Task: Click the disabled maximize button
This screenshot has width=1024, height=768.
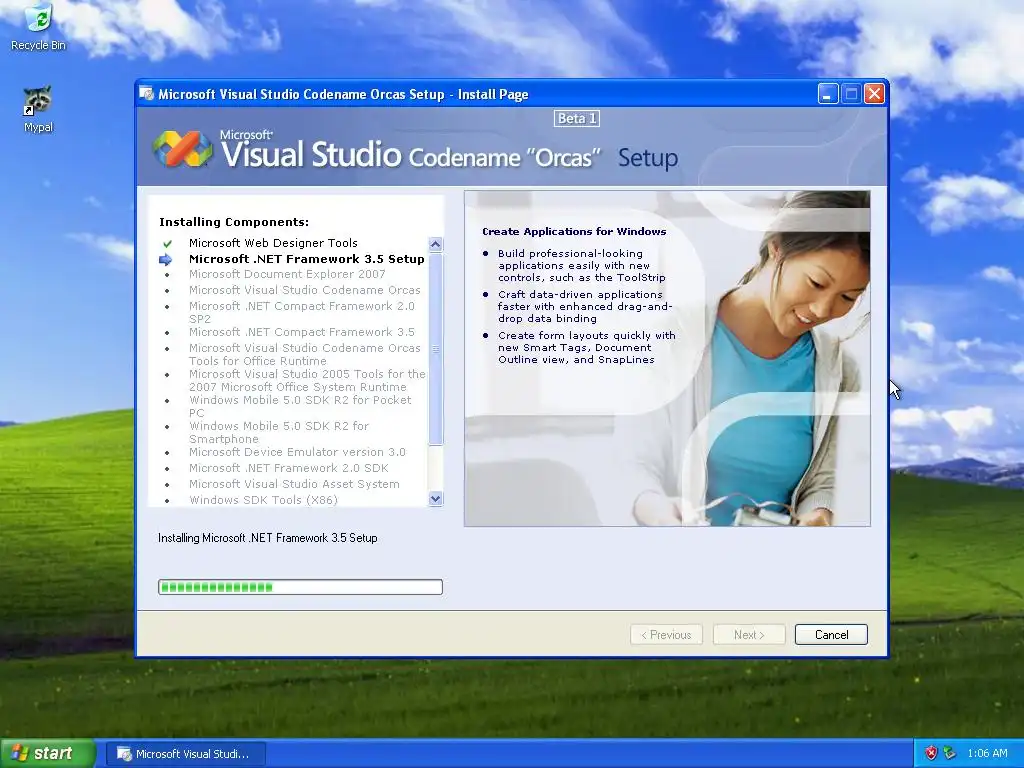Action: pyautogui.click(x=851, y=94)
